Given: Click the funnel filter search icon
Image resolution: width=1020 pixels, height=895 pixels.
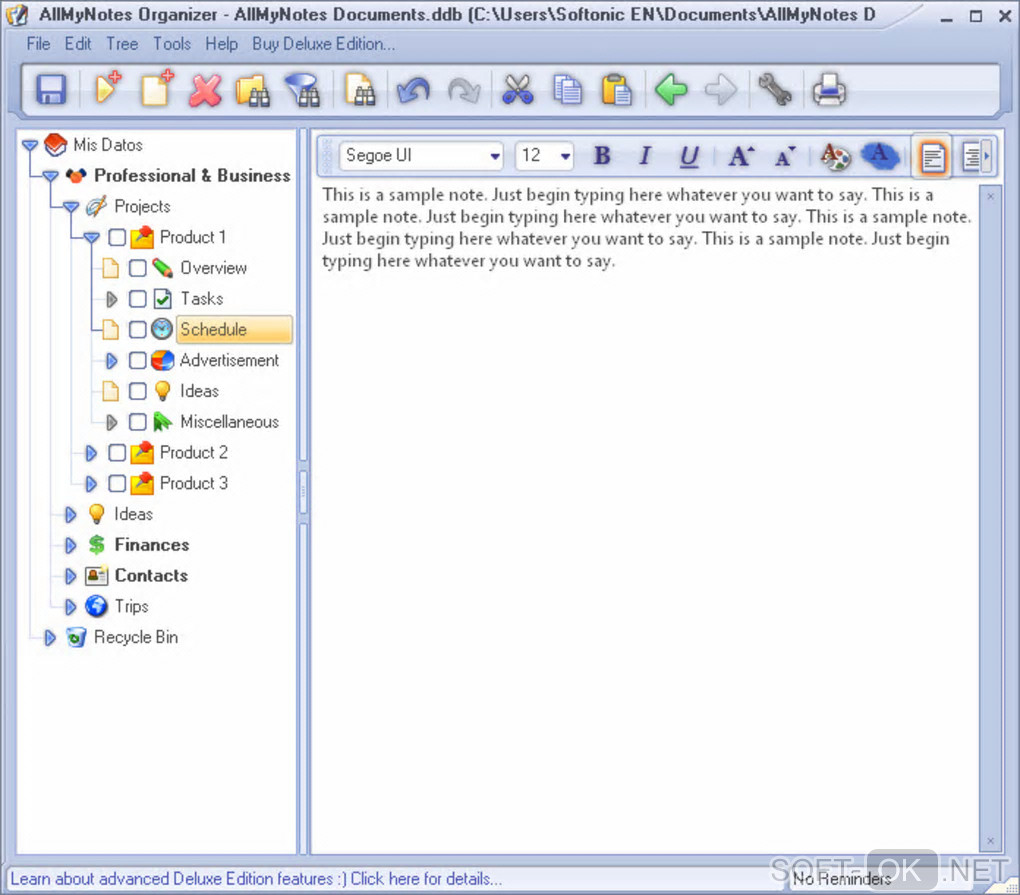Looking at the screenshot, I should tap(302, 90).
